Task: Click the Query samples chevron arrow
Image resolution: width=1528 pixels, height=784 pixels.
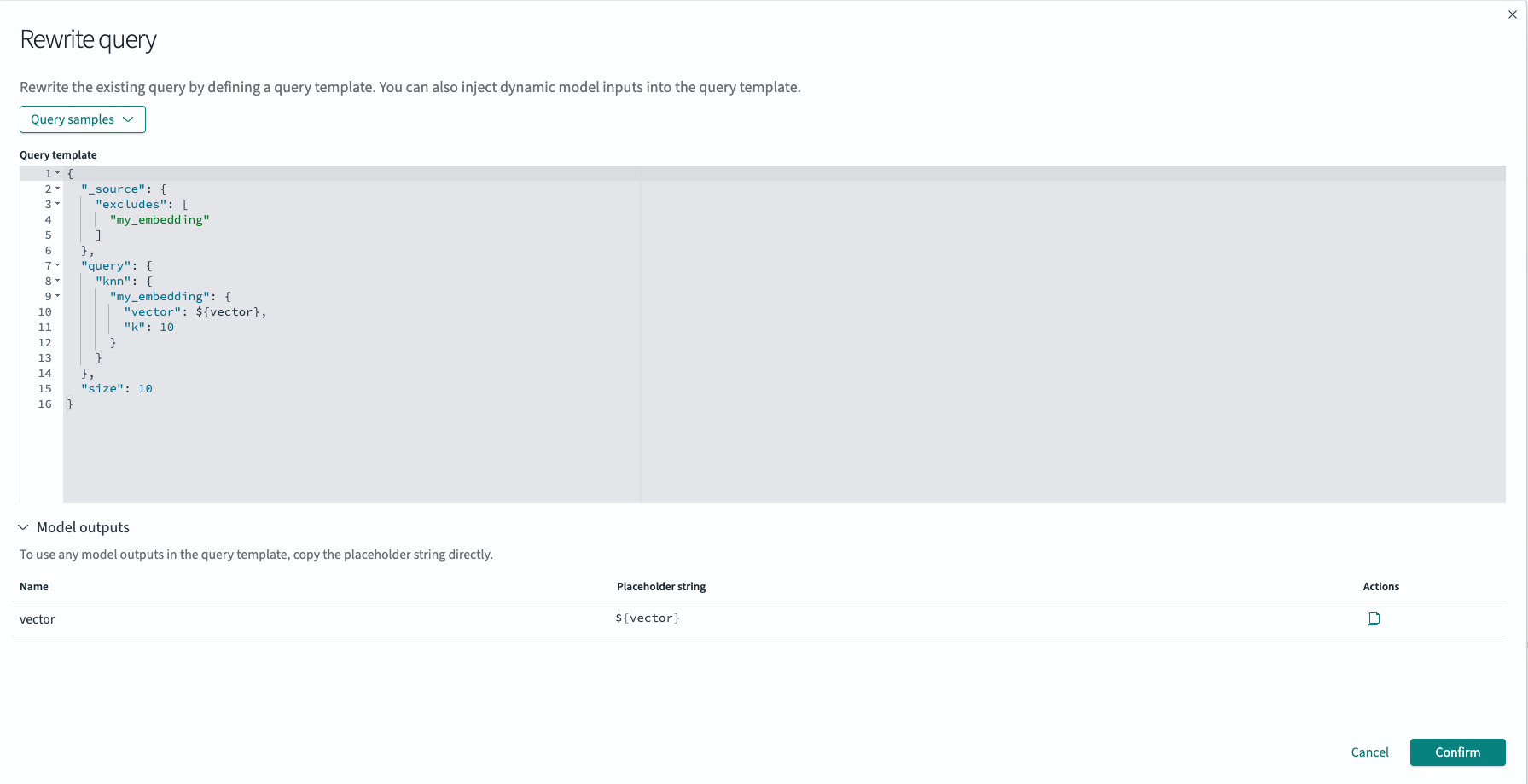Action: click(x=129, y=119)
